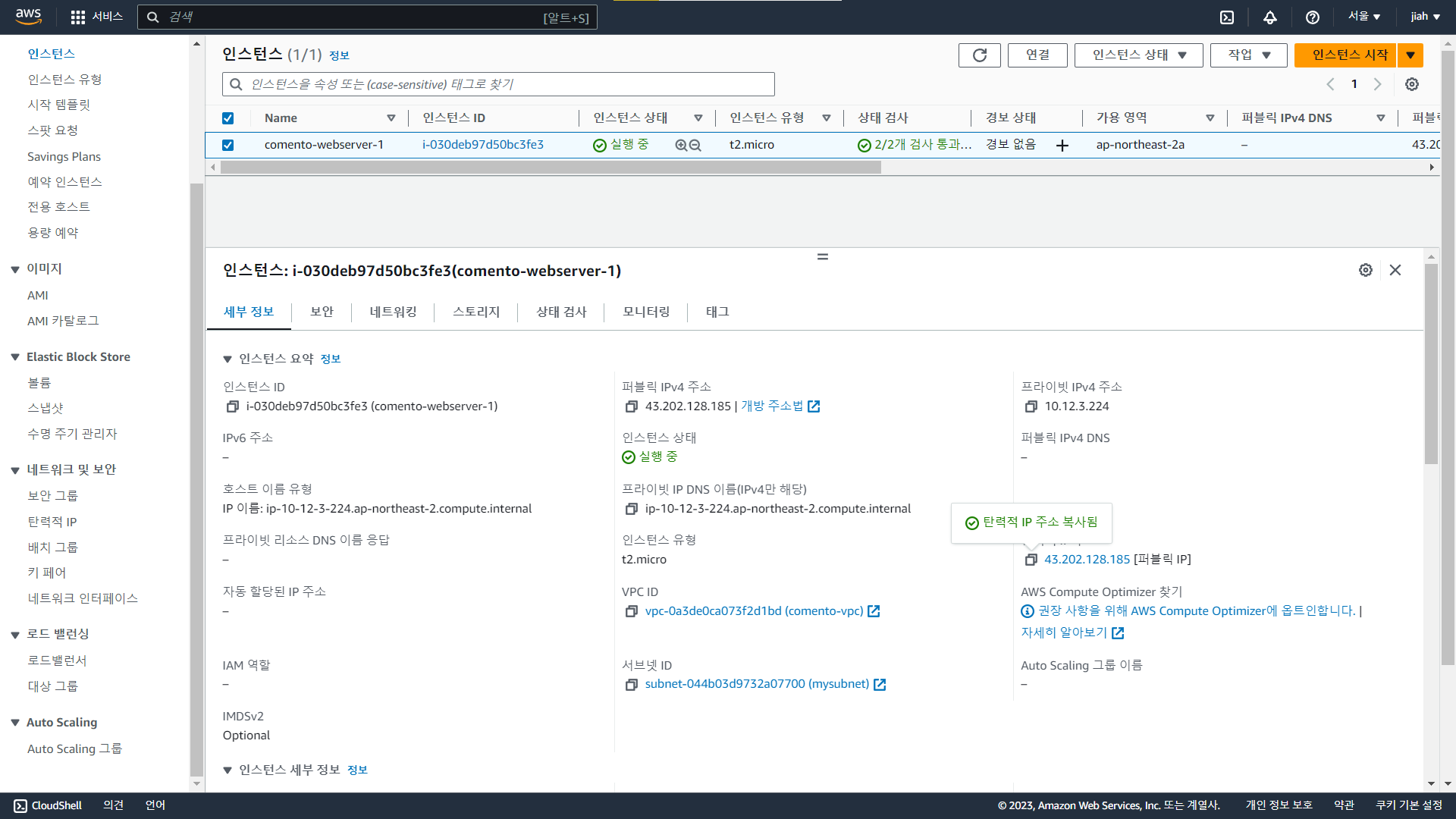1456x819 pixels.
Task: Add alarm with plus icon
Action: coord(1062,146)
